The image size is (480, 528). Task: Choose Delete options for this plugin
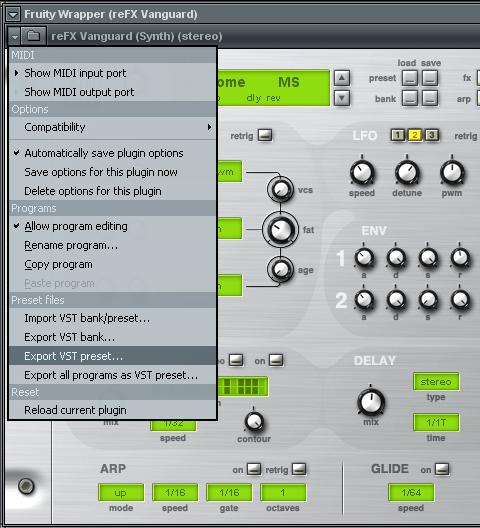113,191
